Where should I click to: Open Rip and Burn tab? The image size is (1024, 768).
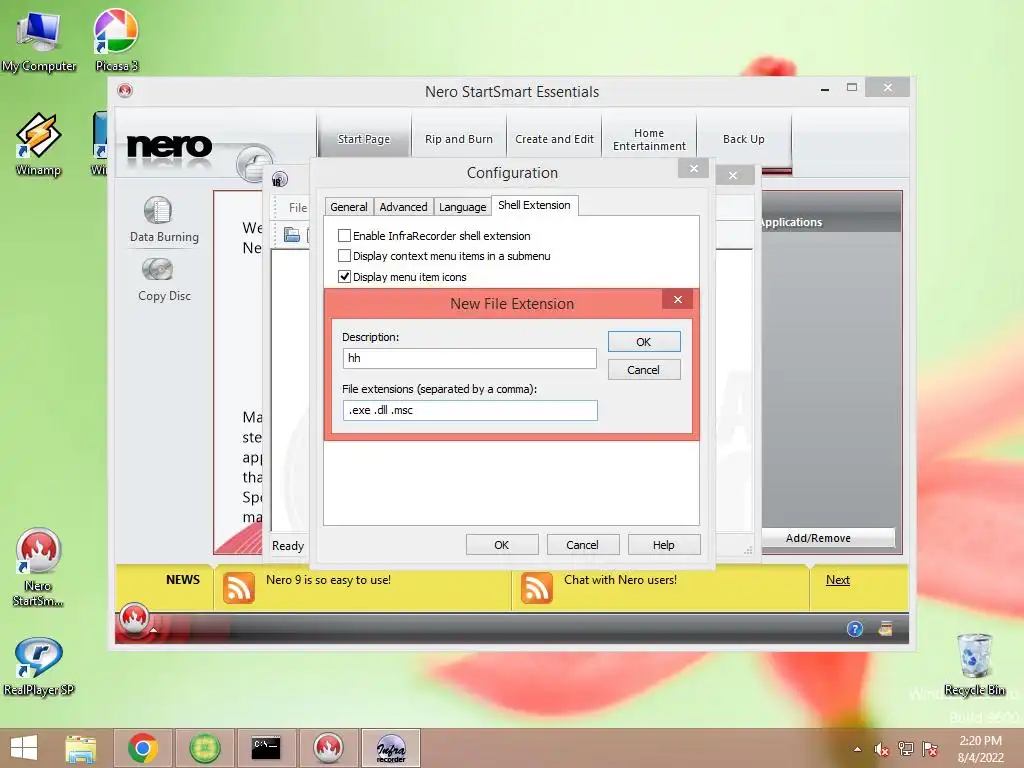(459, 139)
